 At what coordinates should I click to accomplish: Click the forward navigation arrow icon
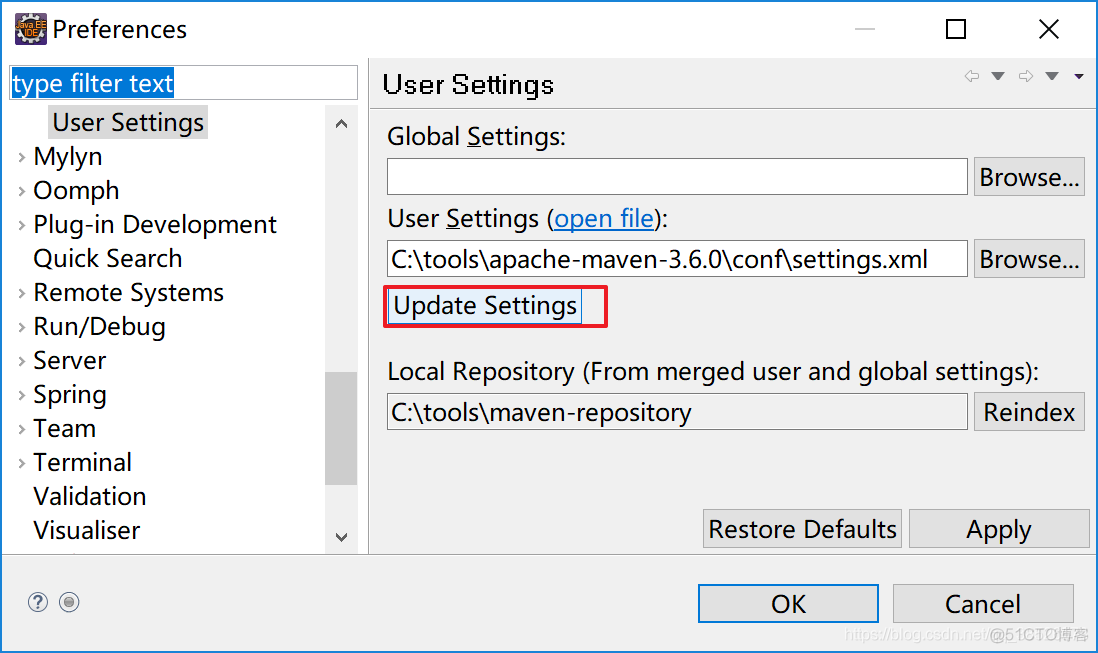(1025, 77)
